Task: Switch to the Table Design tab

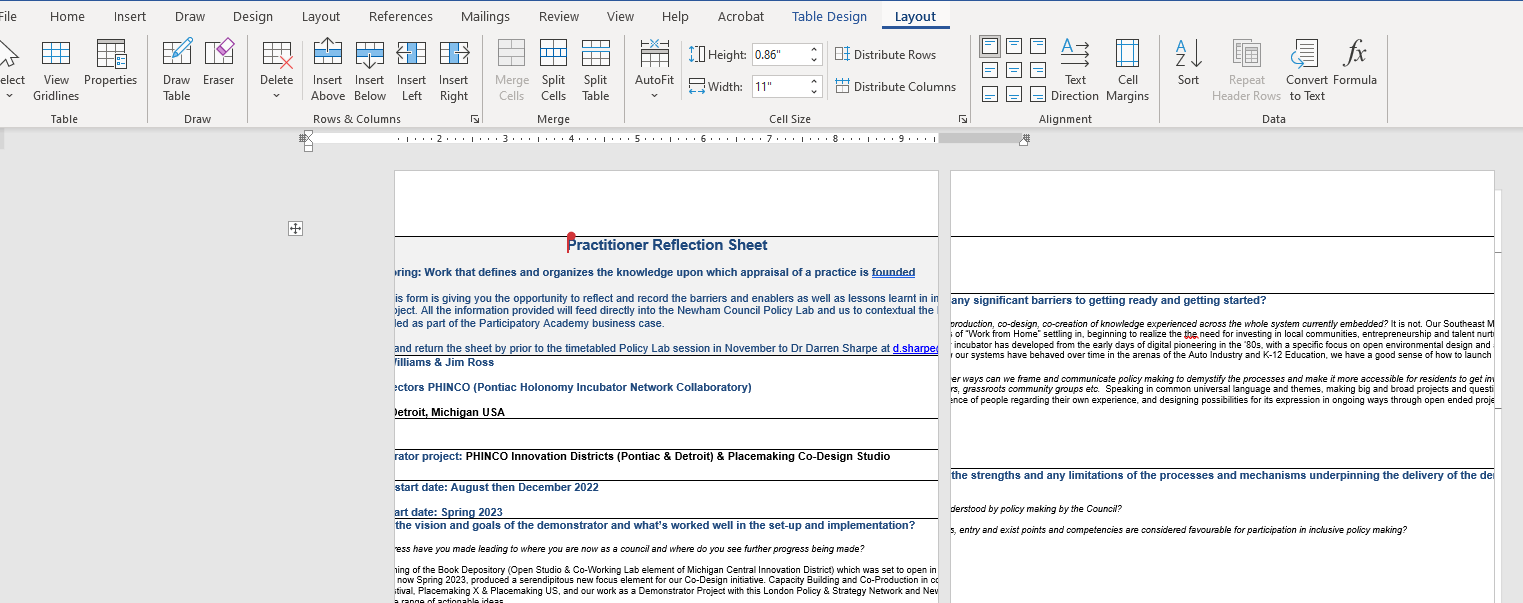Action: [830, 17]
